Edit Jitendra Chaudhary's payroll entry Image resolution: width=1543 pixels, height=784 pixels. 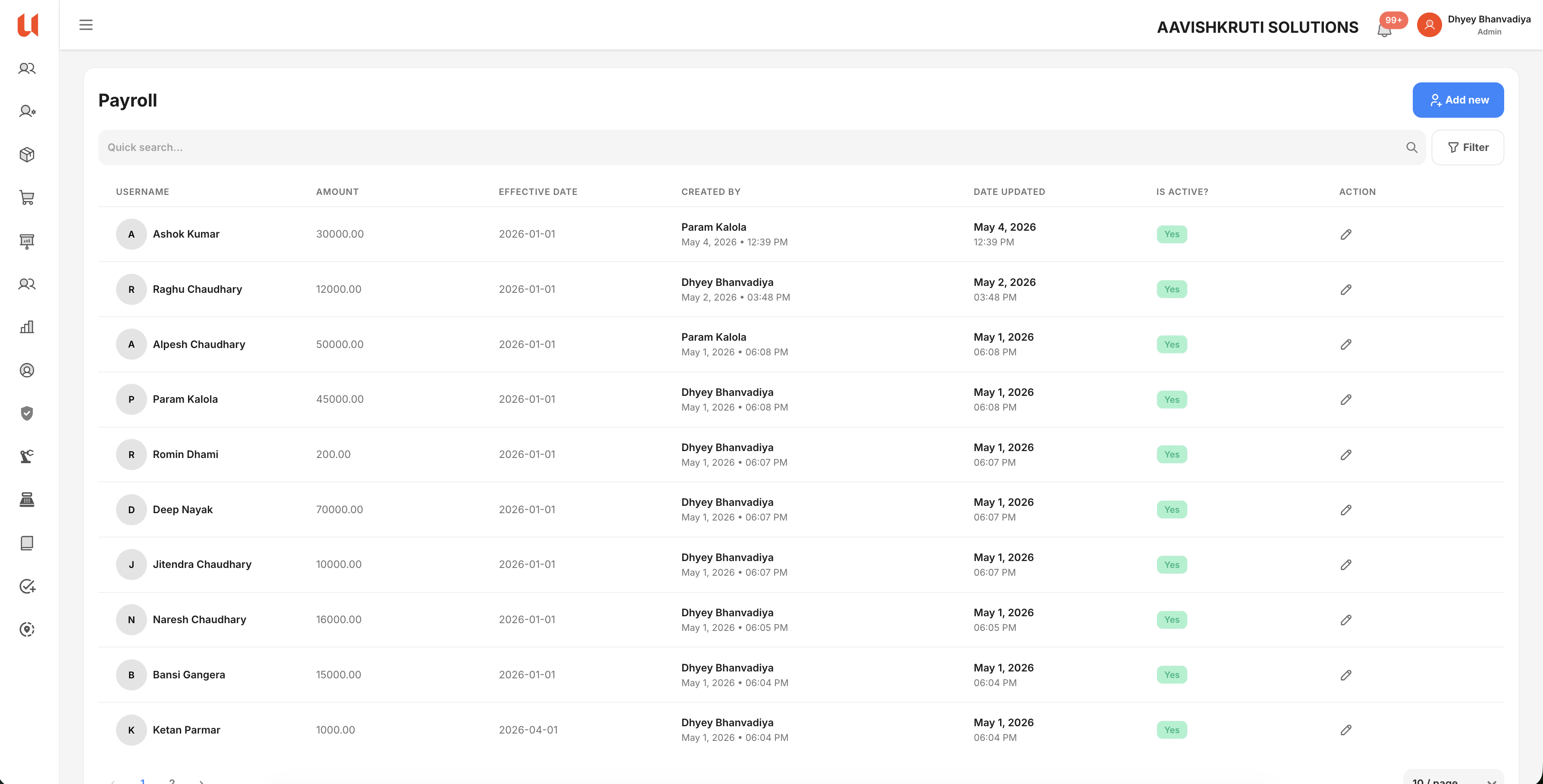(x=1345, y=565)
